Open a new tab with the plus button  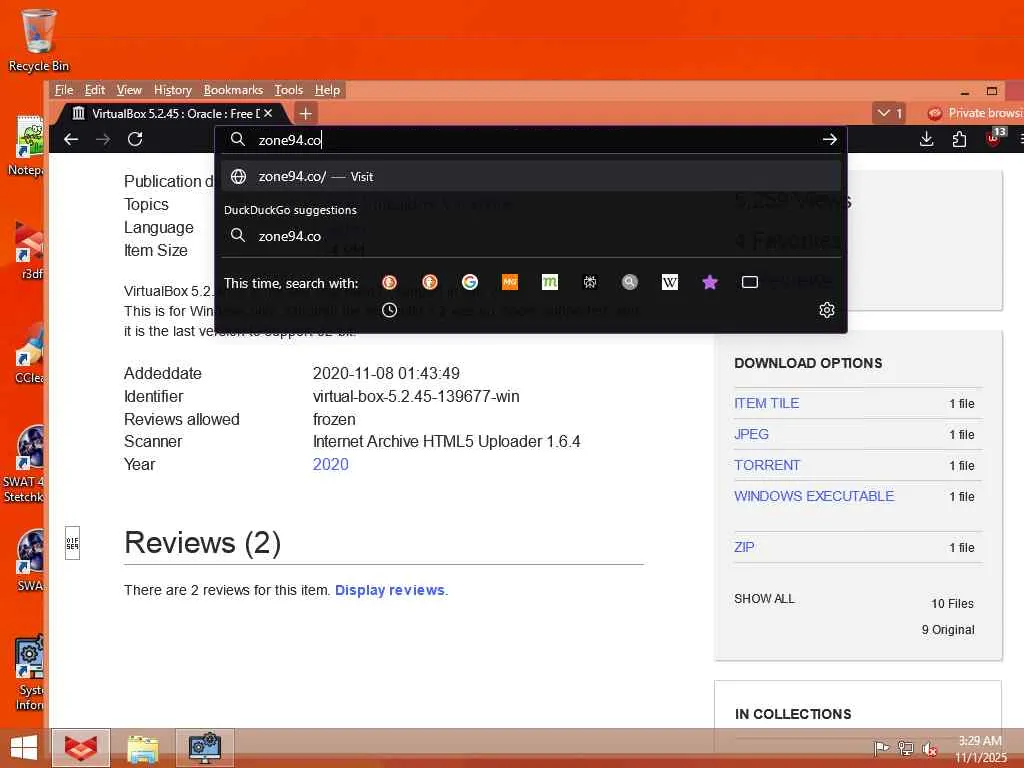pyautogui.click(x=306, y=114)
